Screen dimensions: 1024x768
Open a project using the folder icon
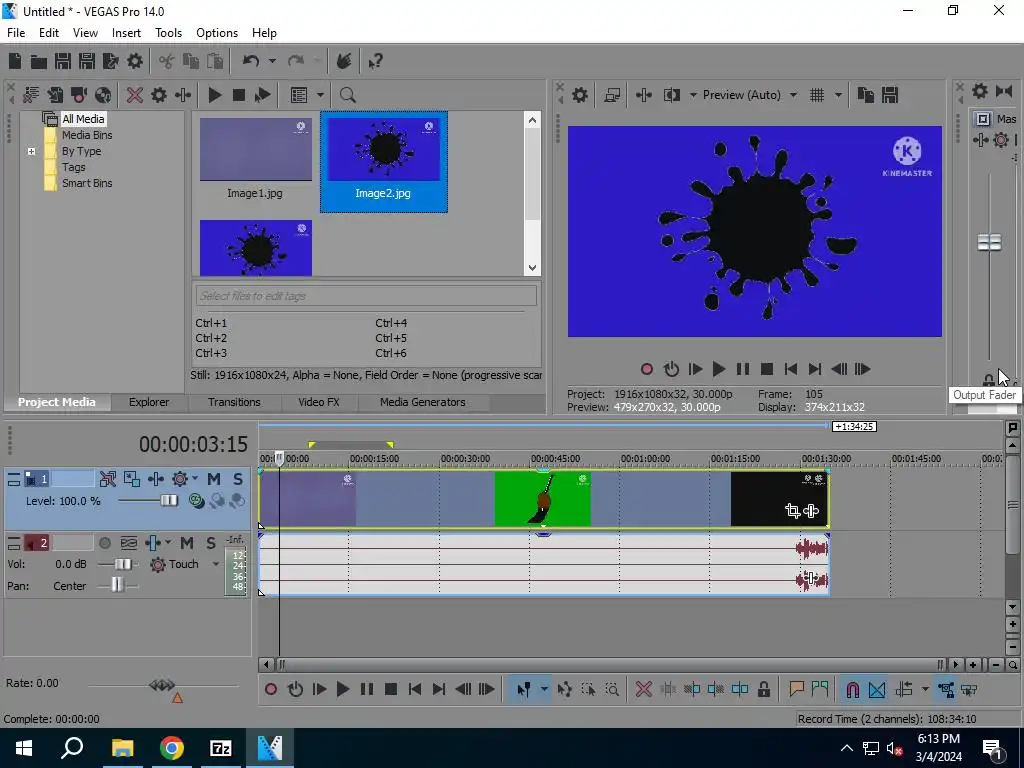click(x=39, y=61)
